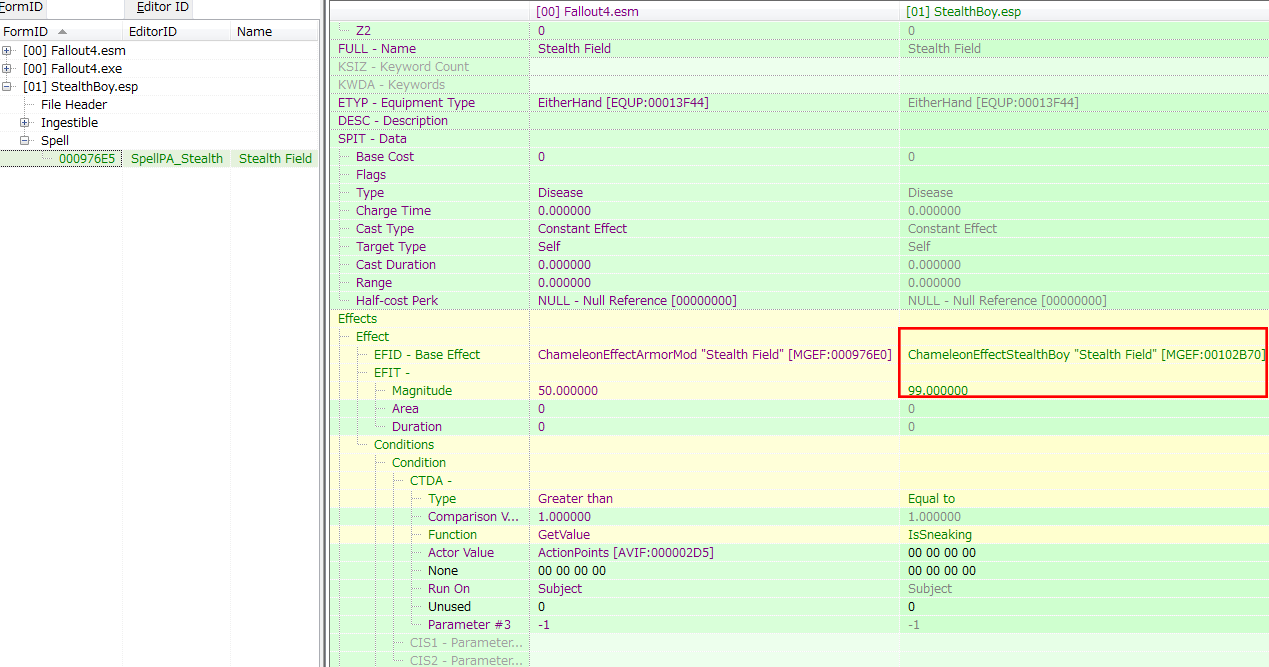Image resolution: width=1269 pixels, height=667 pixels.
Task: Click the ActionPoints [AVIF:000002D5] value
Action: 626,552
